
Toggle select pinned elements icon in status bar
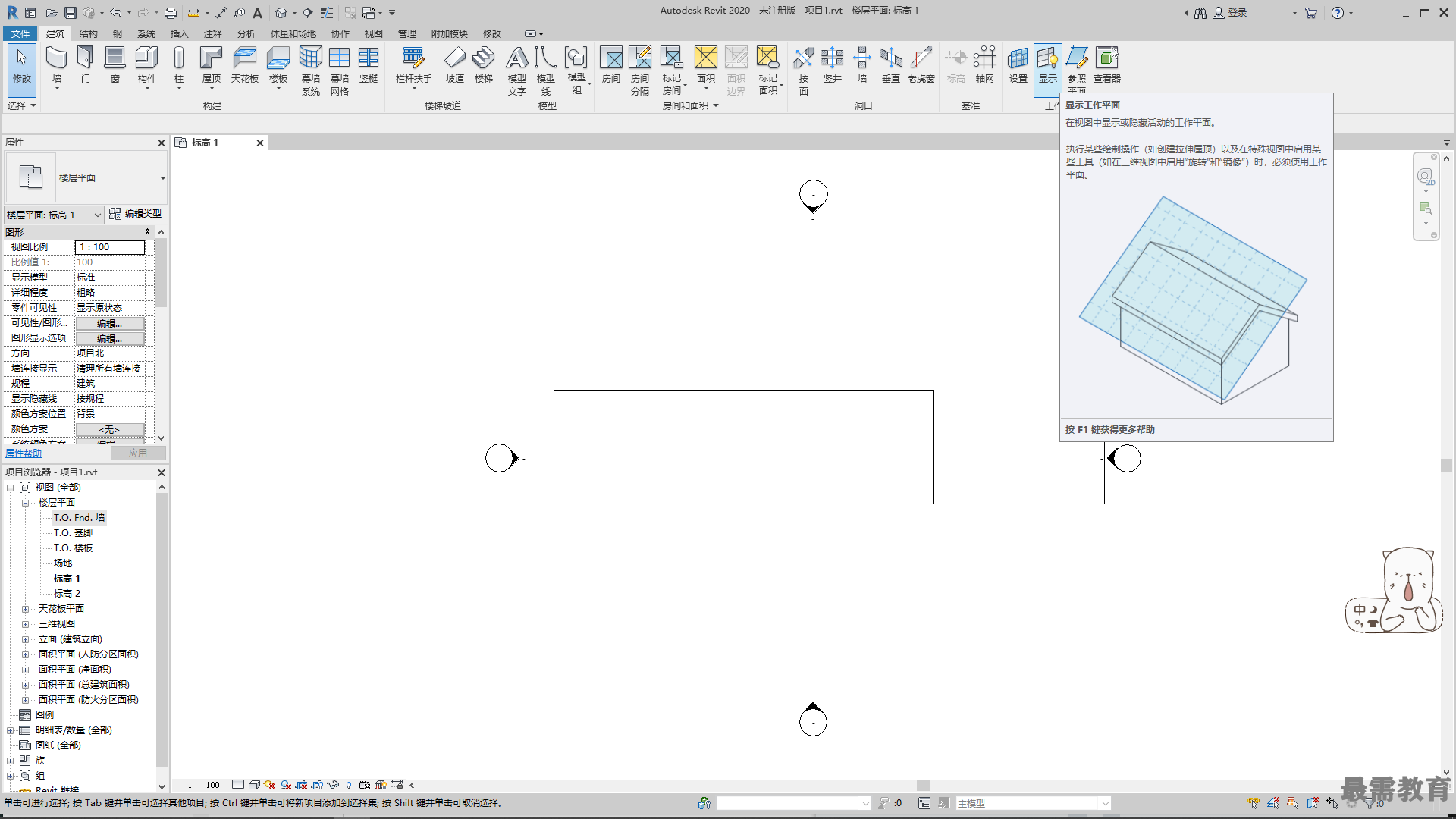1293,803
